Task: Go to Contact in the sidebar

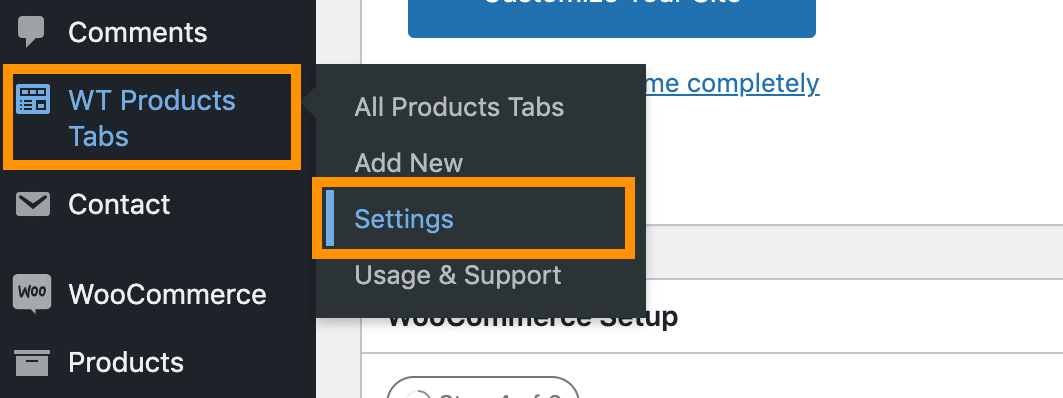Action: coord(119,205)
